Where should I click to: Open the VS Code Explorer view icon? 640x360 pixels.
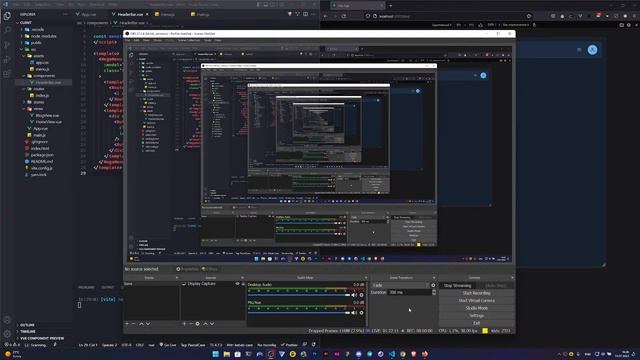[x=7, y=16]
